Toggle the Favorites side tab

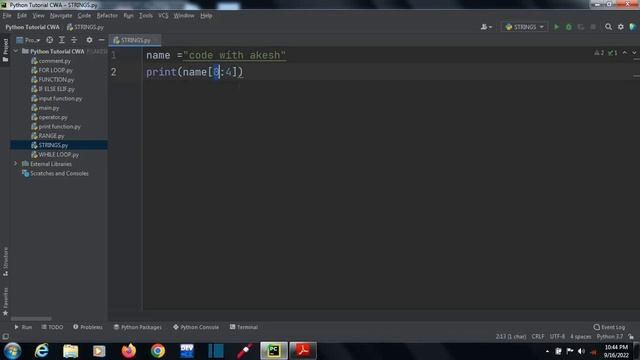click(x=5, y=302)
